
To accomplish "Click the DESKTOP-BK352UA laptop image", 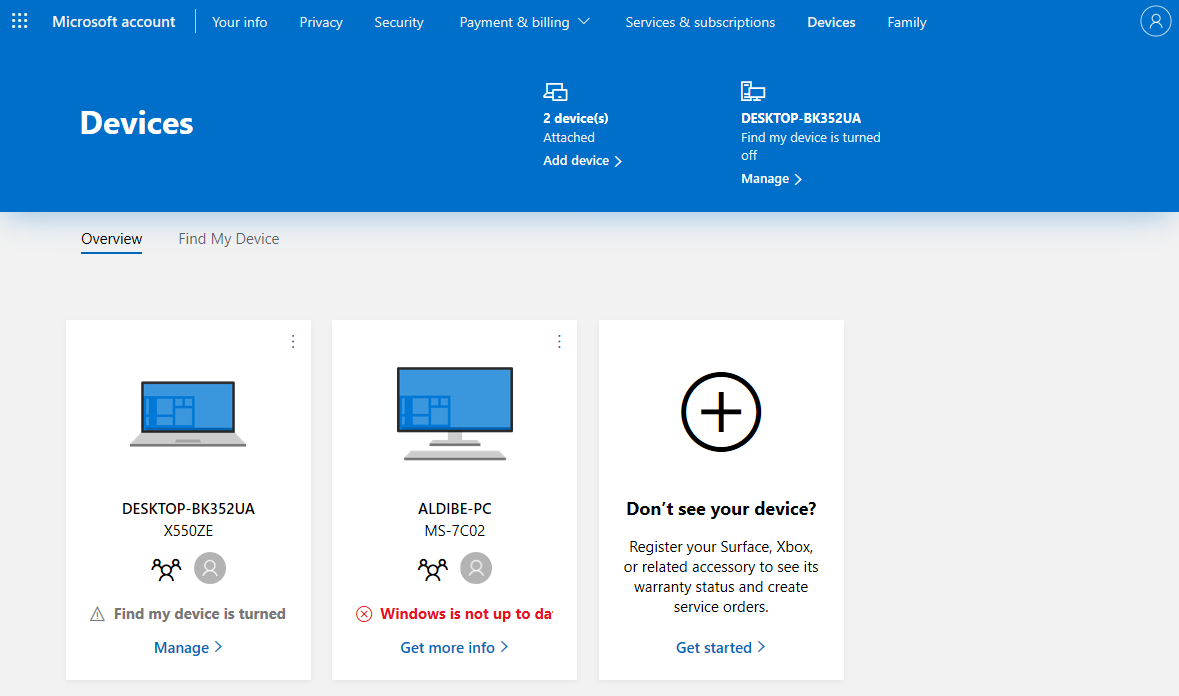I will click(x=188, y=414).
